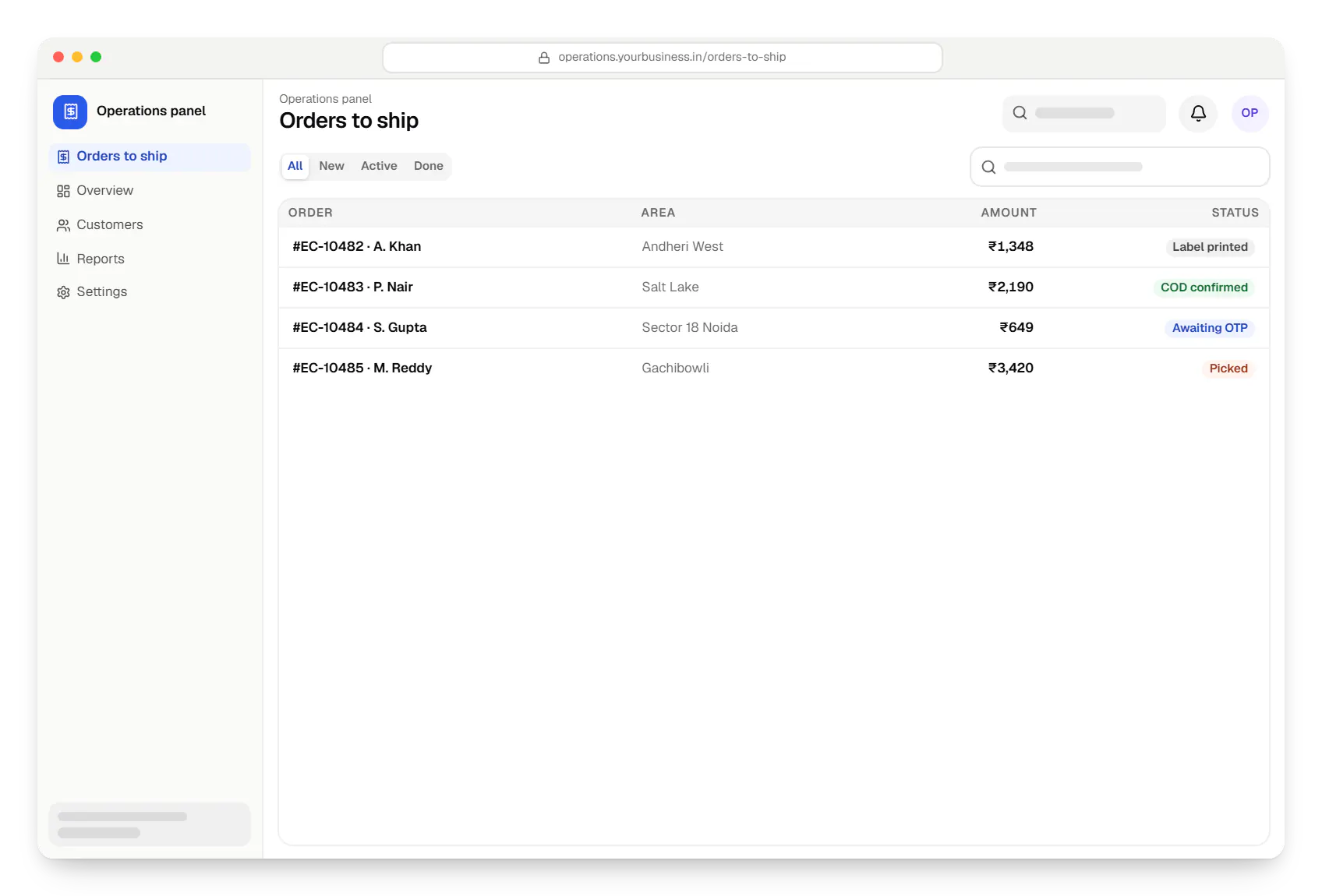Click the ₹1,348 amount
Screen dimensions: 1322x896
(x=1011, y=247)
